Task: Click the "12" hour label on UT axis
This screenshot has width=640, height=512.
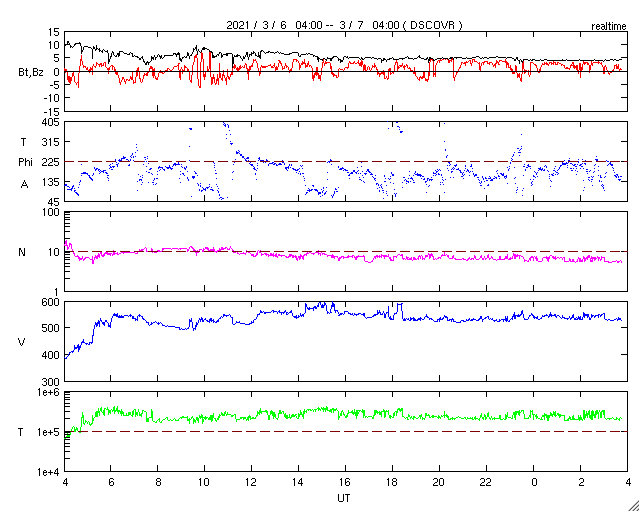Action: click(x=251, y=482)
